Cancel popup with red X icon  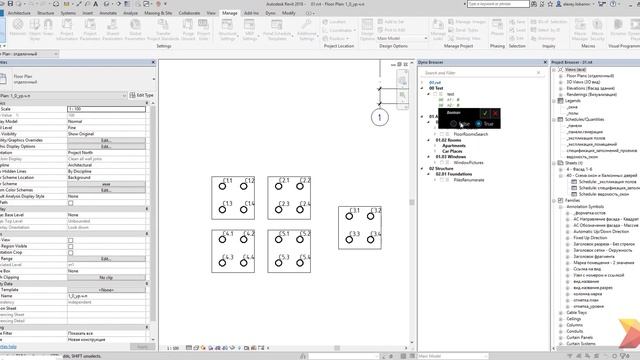coord(495,113)
